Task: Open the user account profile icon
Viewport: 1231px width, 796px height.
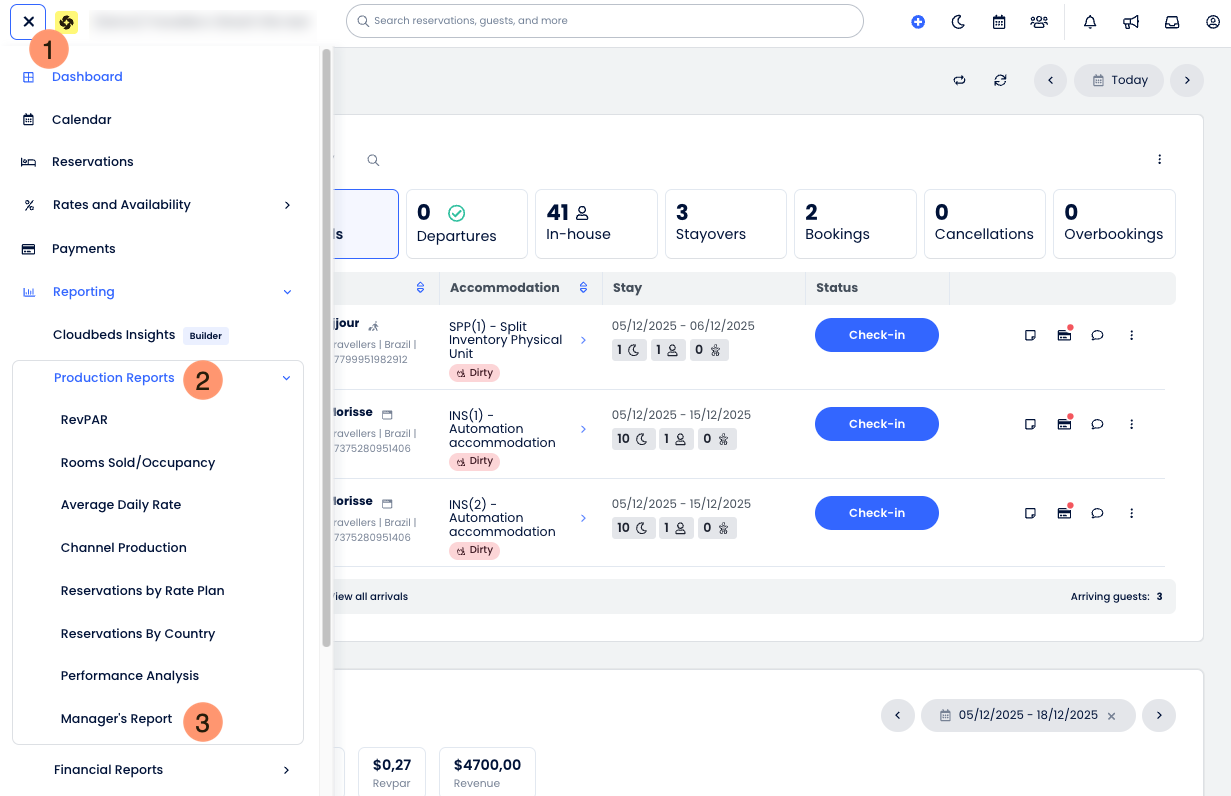Action: (1213, 22)
